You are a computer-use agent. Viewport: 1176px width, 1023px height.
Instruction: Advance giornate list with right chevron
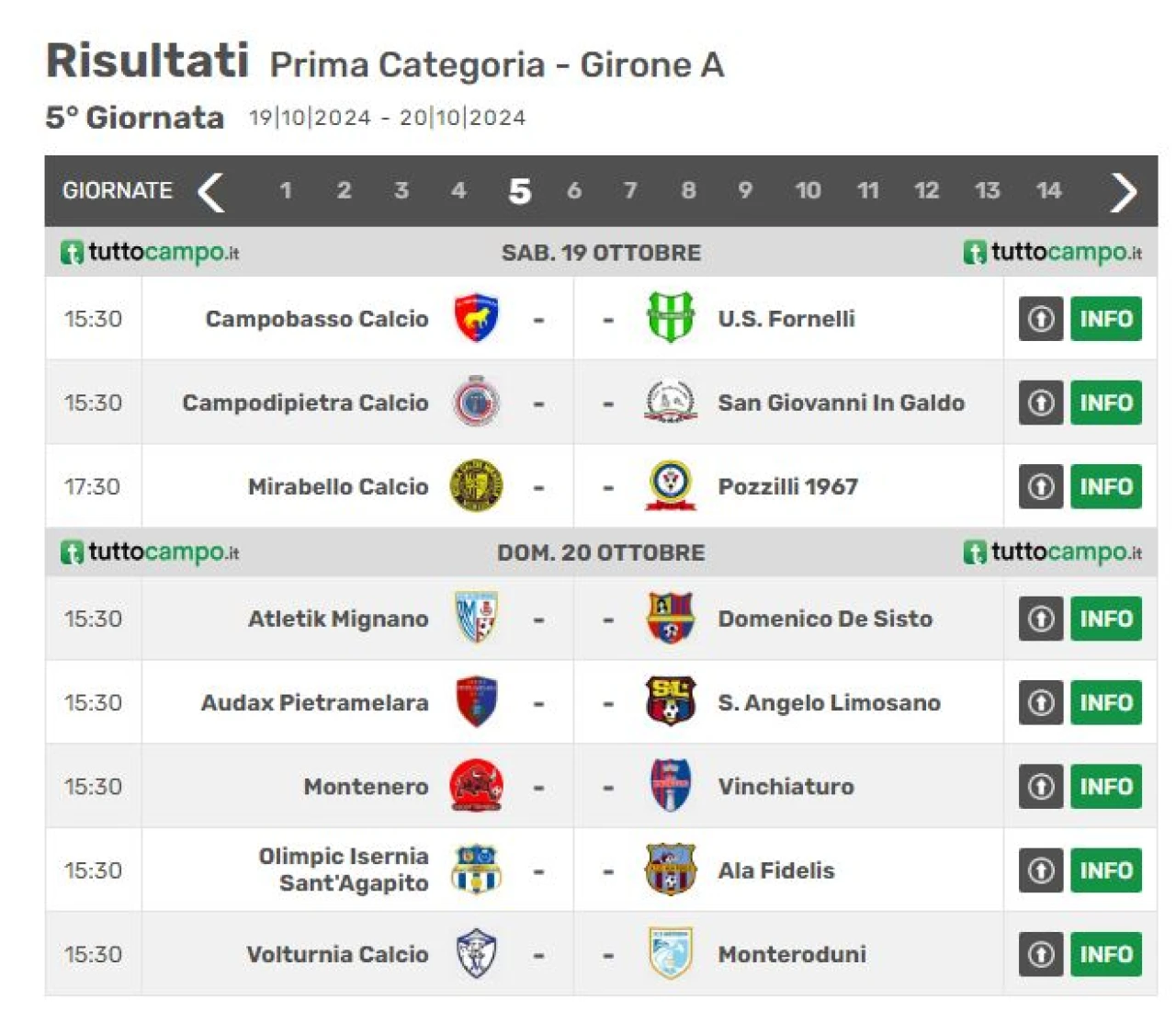coord(1123,191)
